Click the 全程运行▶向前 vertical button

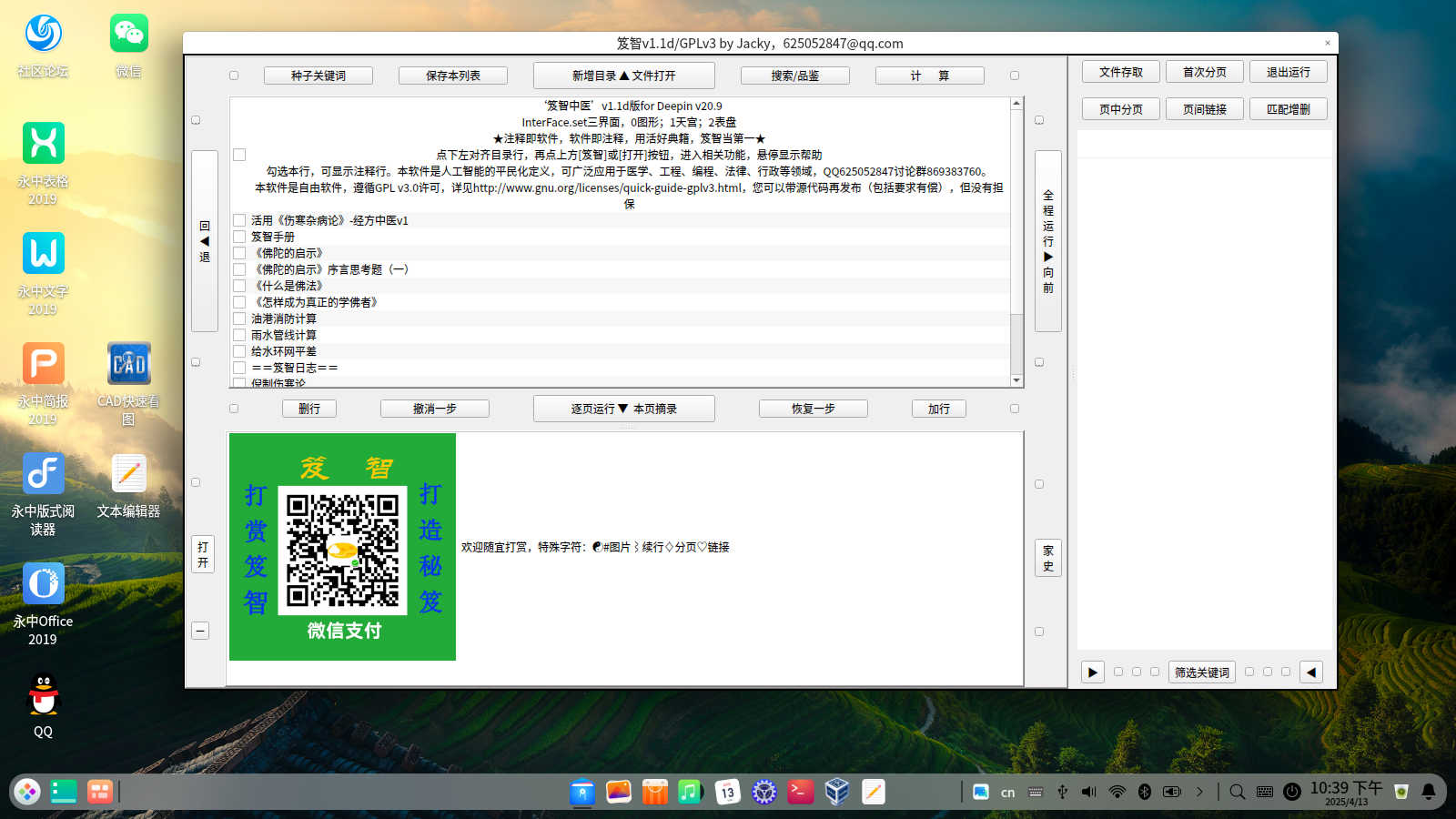(1048, 241)
